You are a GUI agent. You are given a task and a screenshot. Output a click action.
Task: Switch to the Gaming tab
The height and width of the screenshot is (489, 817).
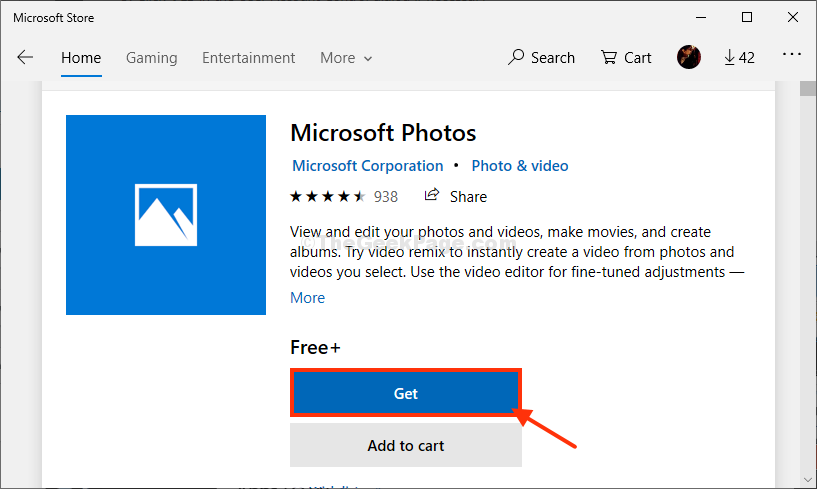(152, 58)
